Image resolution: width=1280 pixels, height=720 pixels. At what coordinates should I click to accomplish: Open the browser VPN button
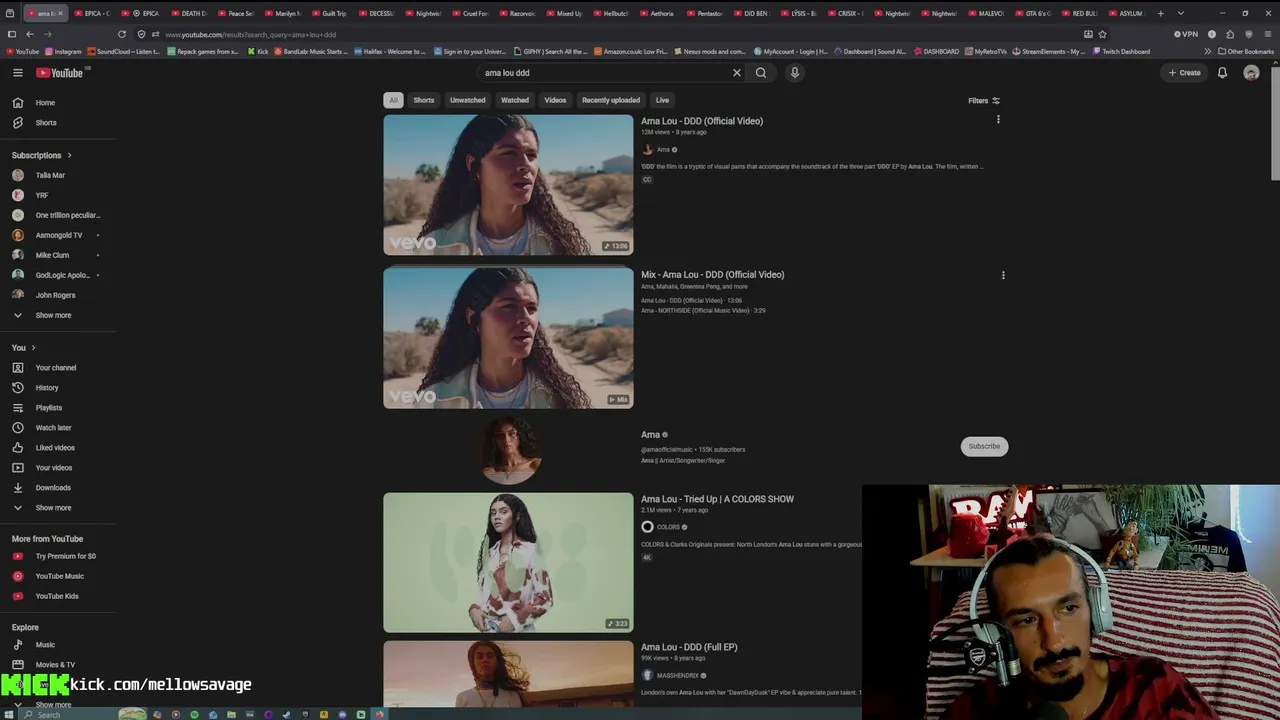[x=1186, y=34]
